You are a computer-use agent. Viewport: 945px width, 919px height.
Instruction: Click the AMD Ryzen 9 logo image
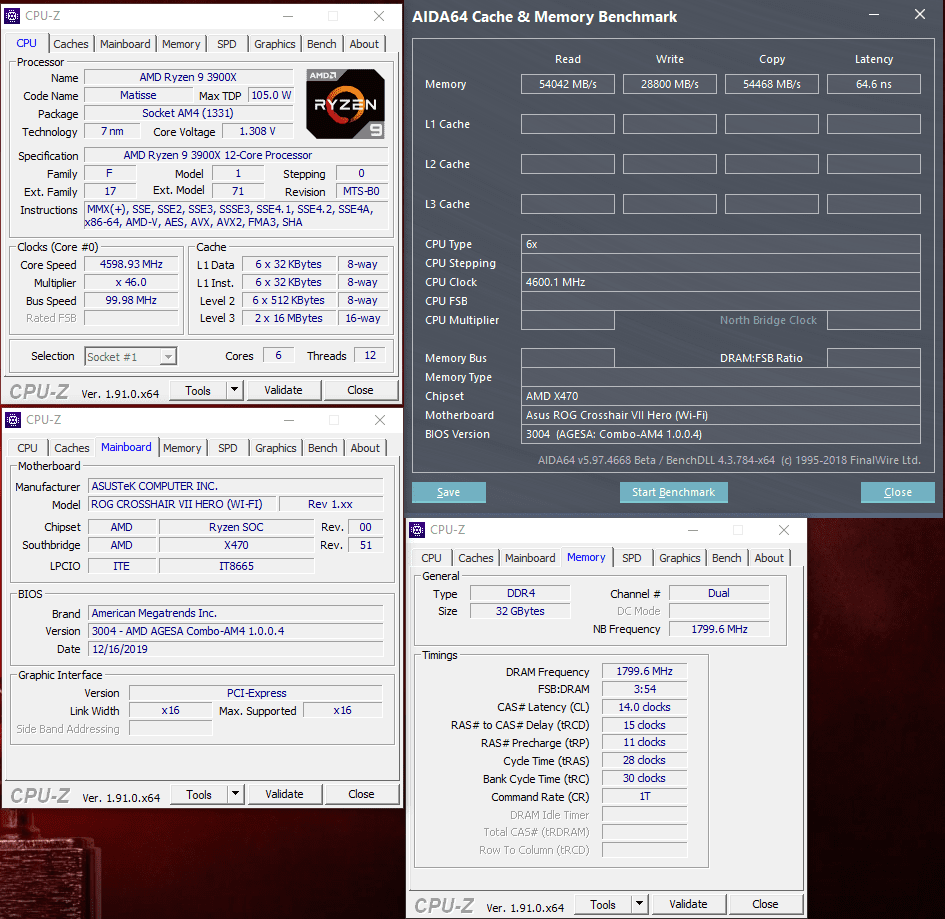tap(345, 104)
